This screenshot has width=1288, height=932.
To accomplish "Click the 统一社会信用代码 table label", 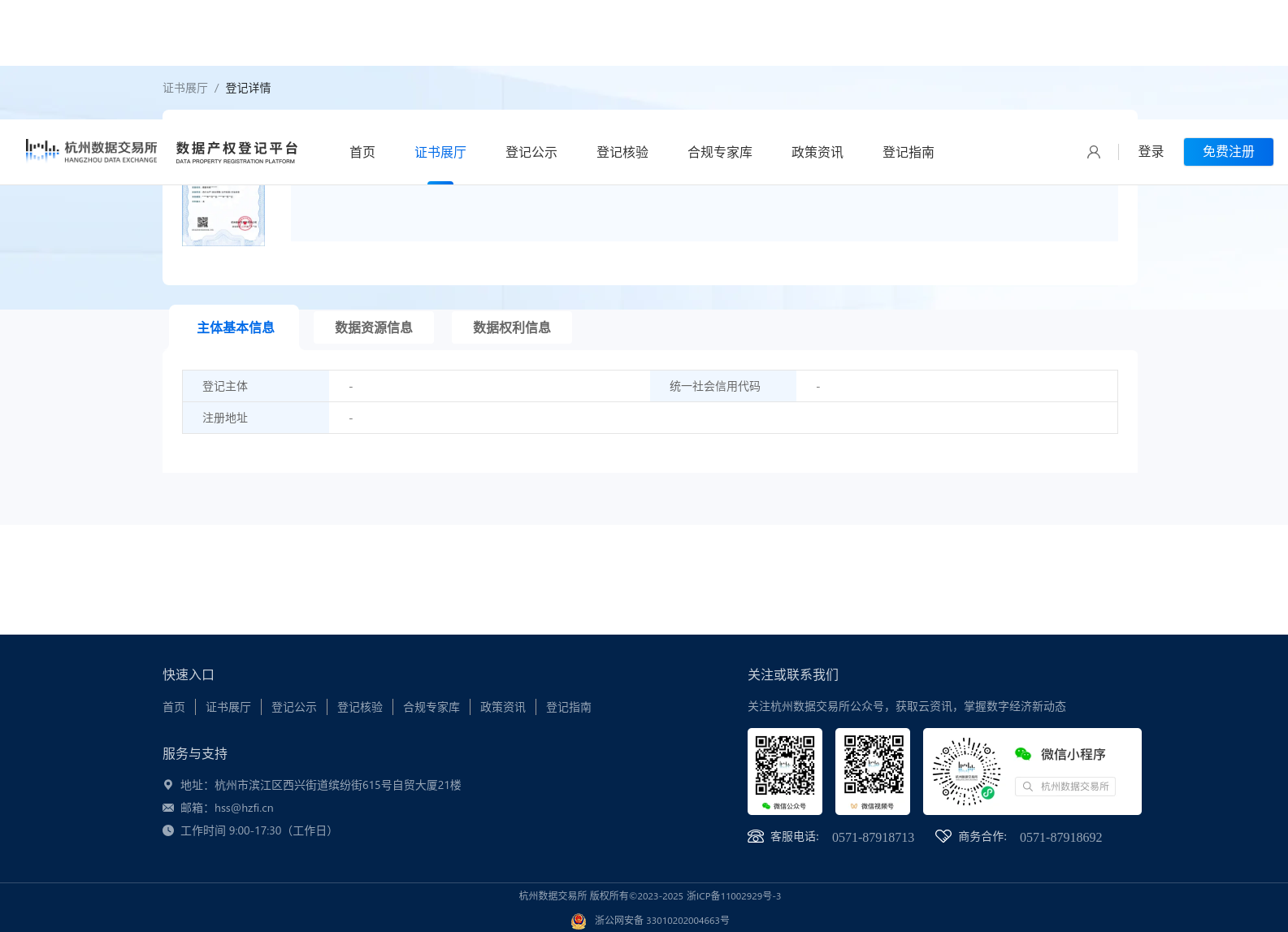I will tap(715, 386).
